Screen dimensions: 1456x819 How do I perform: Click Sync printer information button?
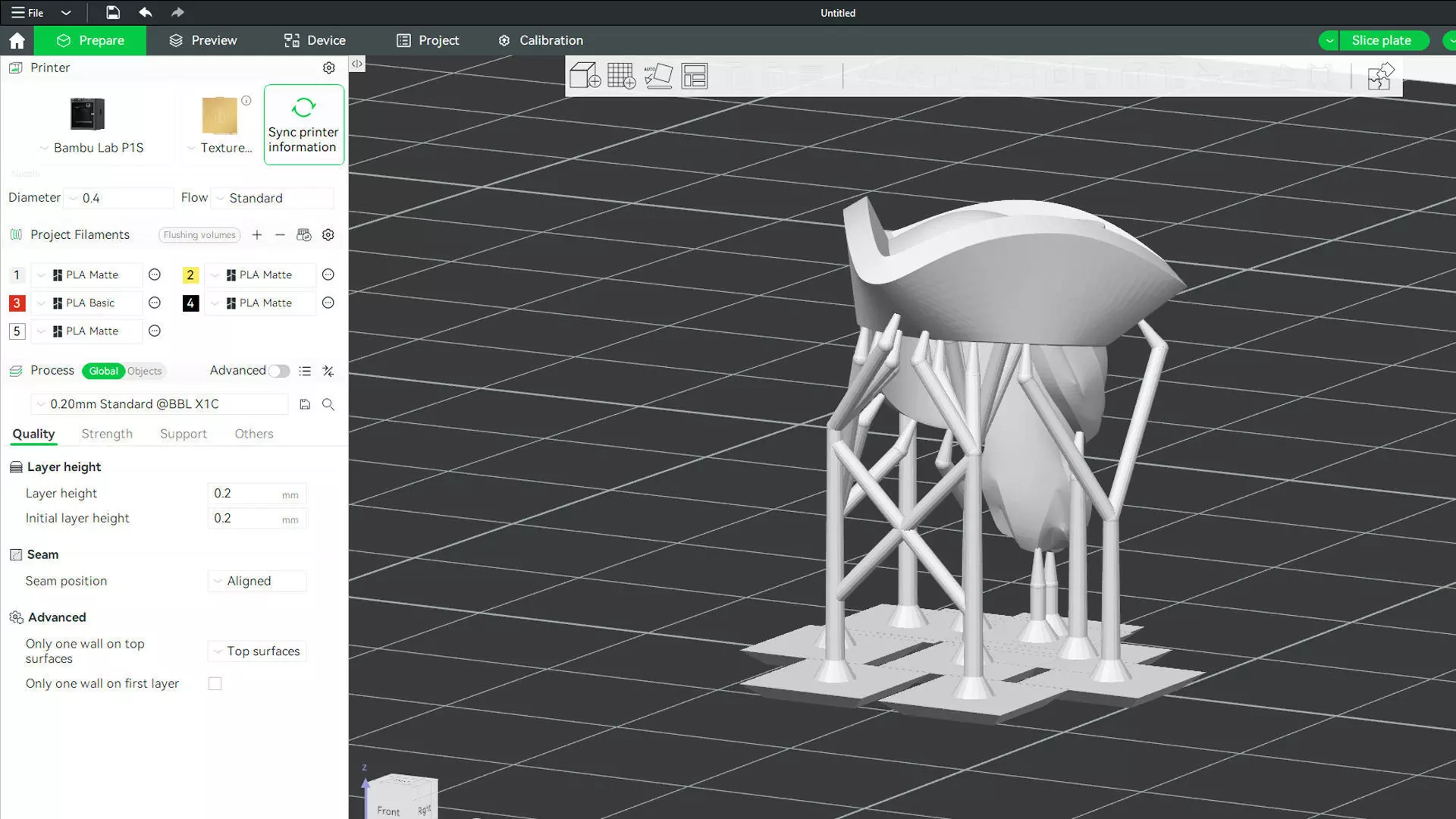pos(303,124)
